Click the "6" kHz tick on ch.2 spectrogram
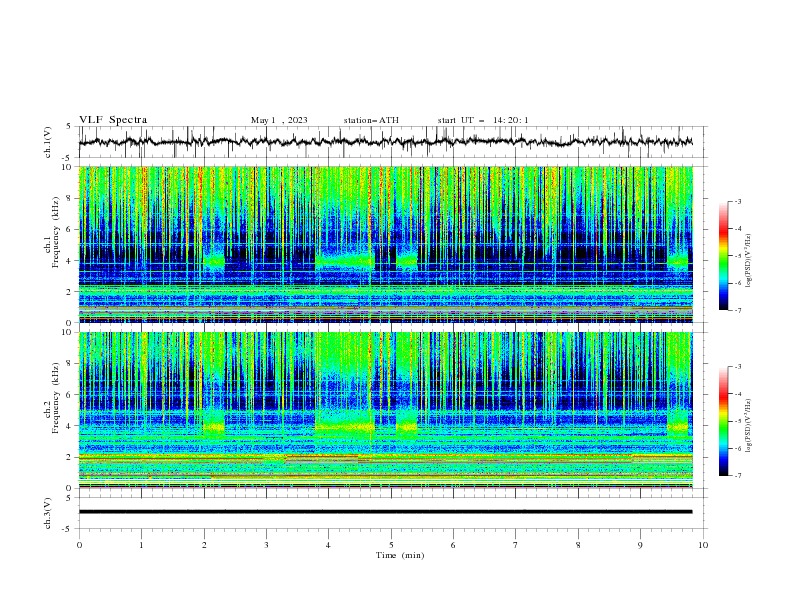This screenshot has height=612, width=792. (x=70, y=395)
